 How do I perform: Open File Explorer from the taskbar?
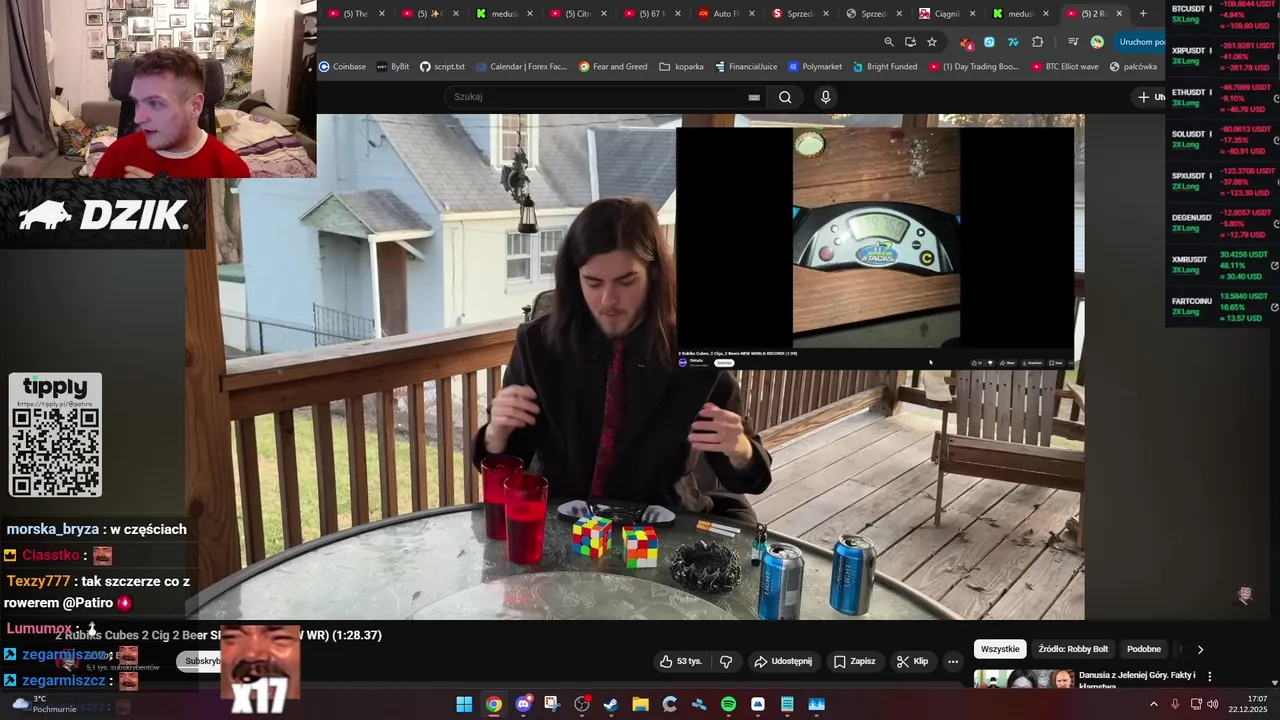(x=640, y=704)
